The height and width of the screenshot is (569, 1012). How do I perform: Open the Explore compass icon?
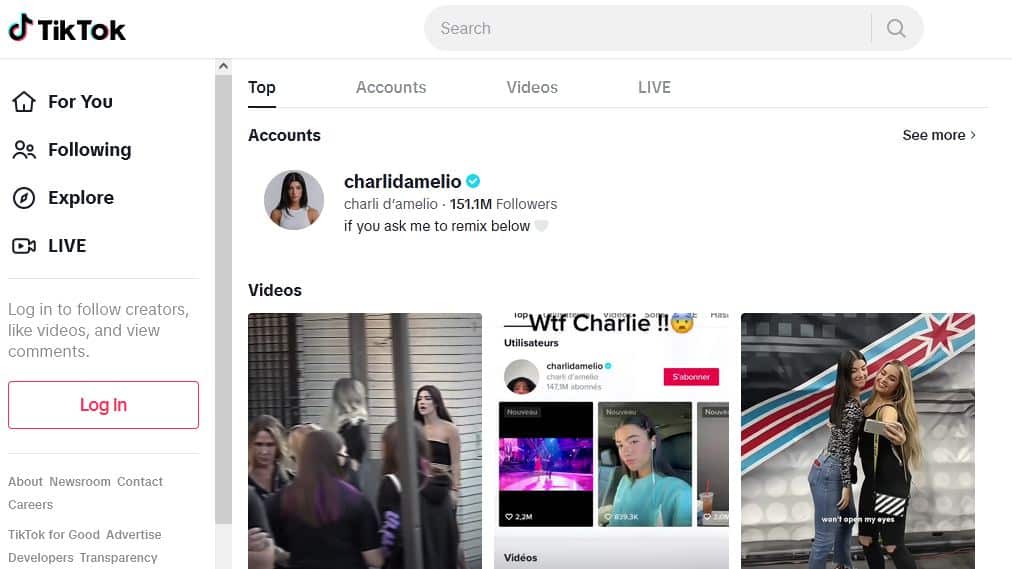[x=24, y=197]
